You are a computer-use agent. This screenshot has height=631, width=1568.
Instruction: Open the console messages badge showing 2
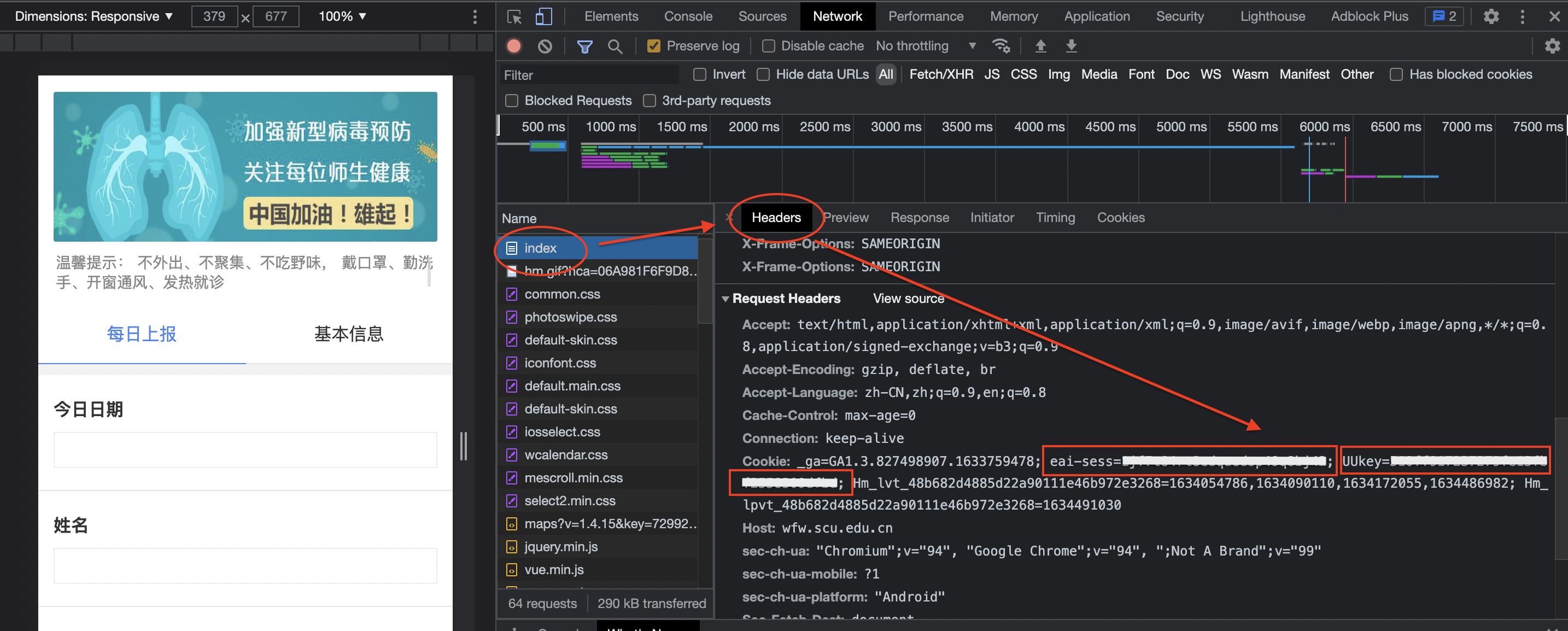click(1444, 16)
